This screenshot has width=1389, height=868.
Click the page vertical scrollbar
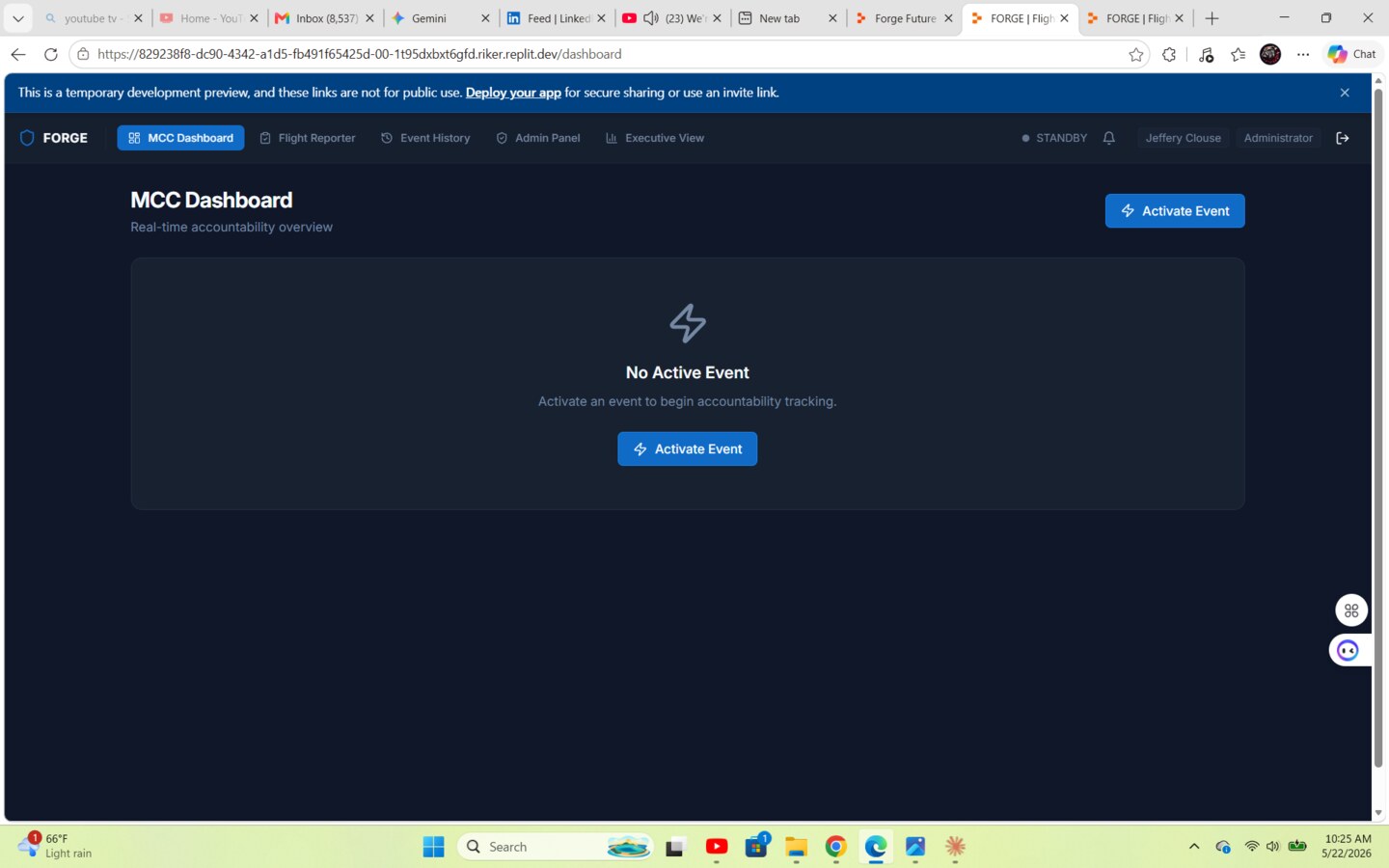1378,429
